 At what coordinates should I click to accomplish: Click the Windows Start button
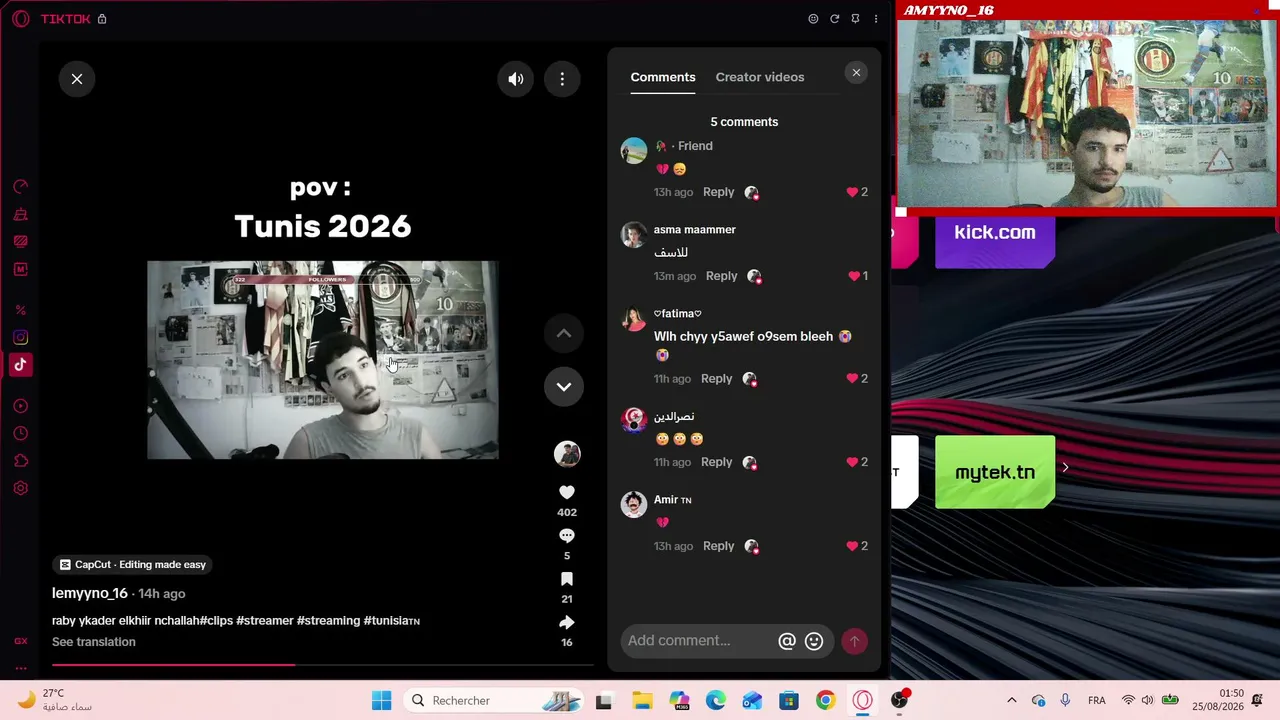coord(381,700)
